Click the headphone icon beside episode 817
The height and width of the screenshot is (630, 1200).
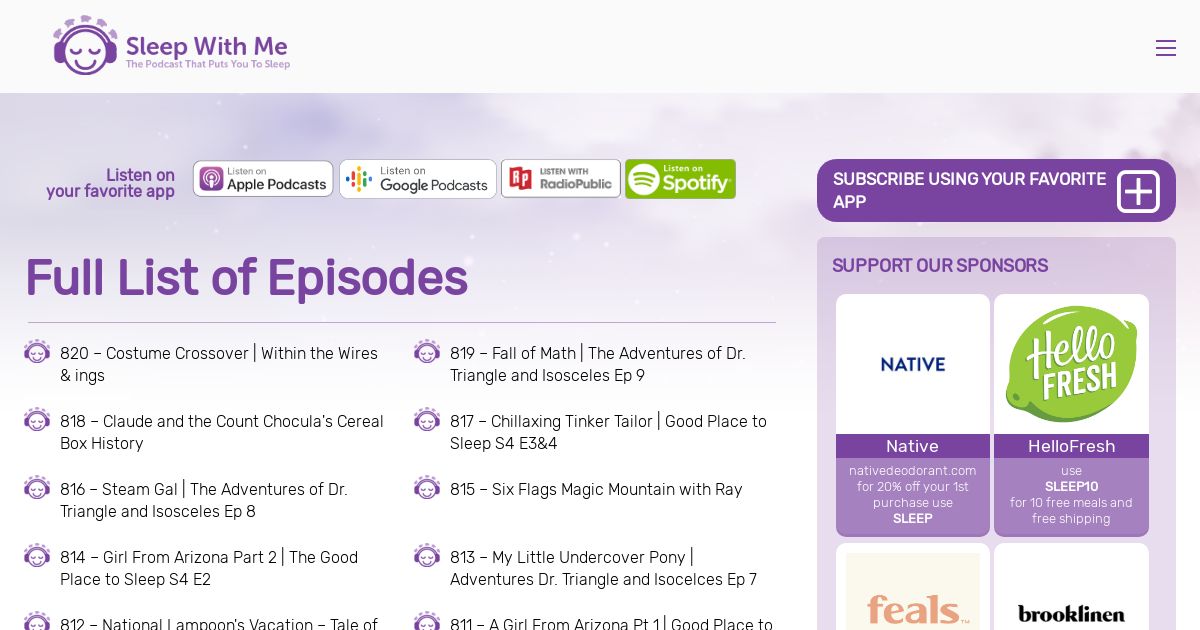click(x=427, y=420)
